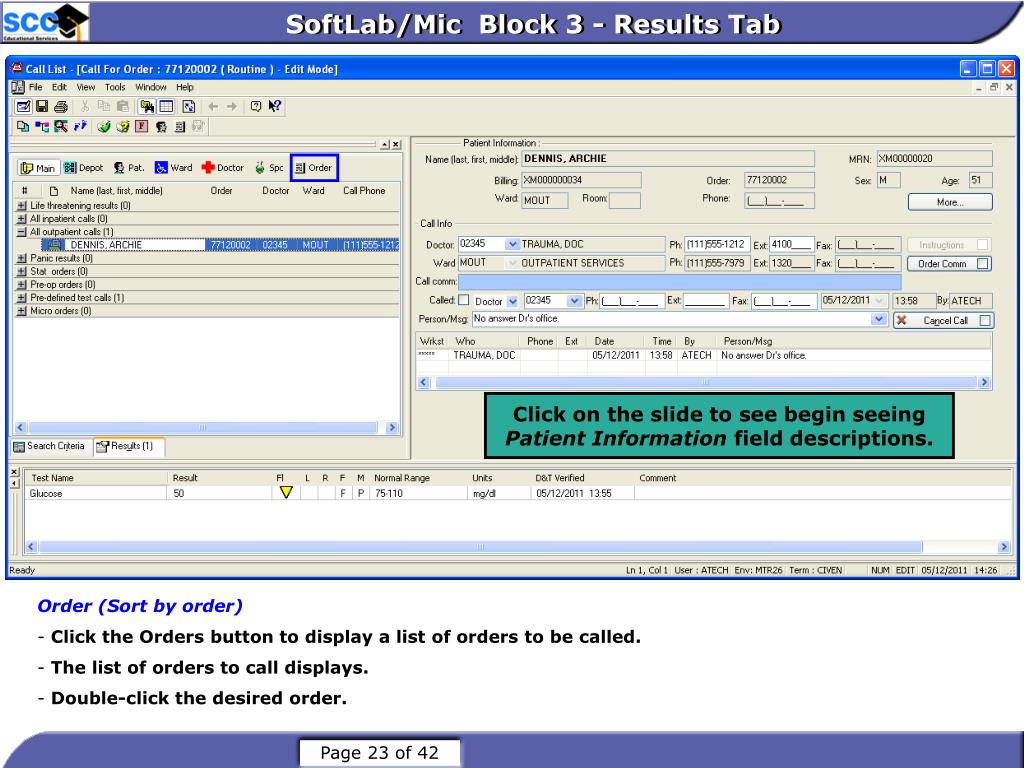Click the refresh arrows page icon
The image size is (1024, 768).
coord(189,106)
